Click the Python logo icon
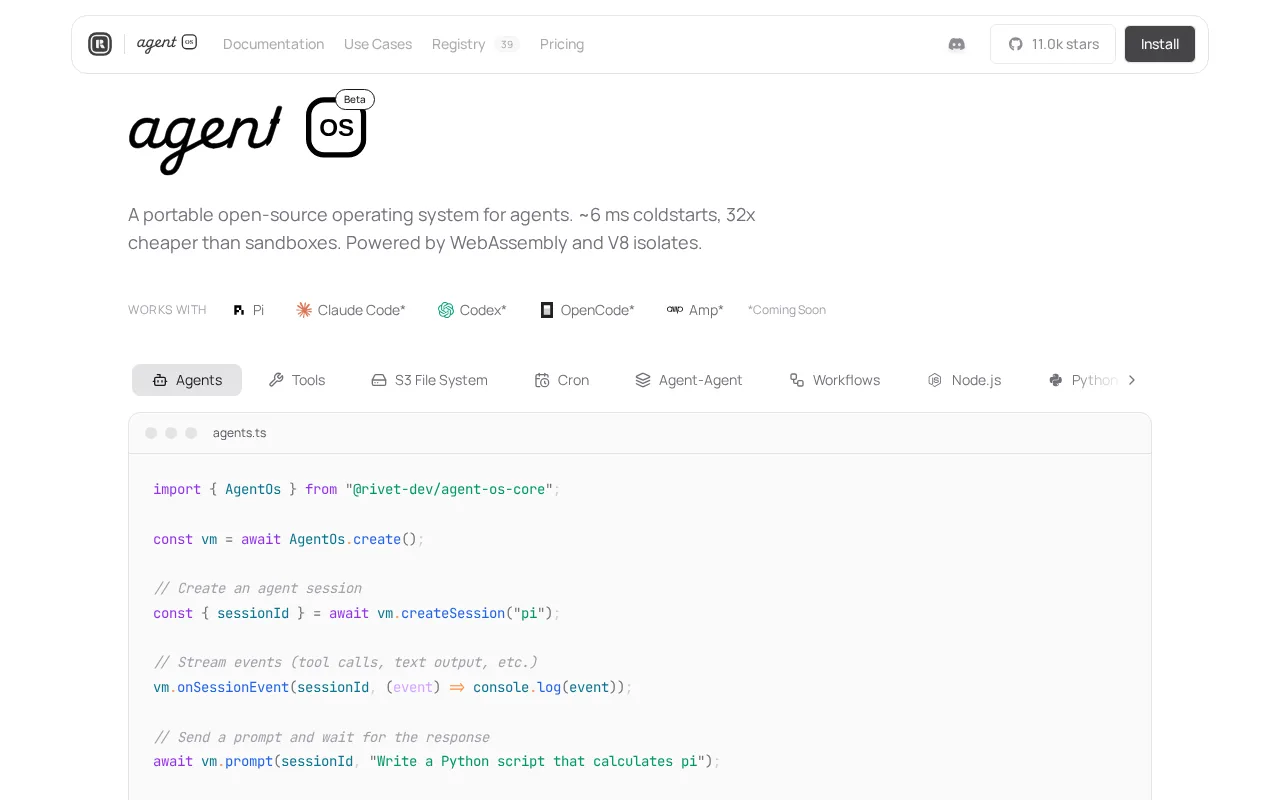The image size is (1280, 800). point(1056,380)
